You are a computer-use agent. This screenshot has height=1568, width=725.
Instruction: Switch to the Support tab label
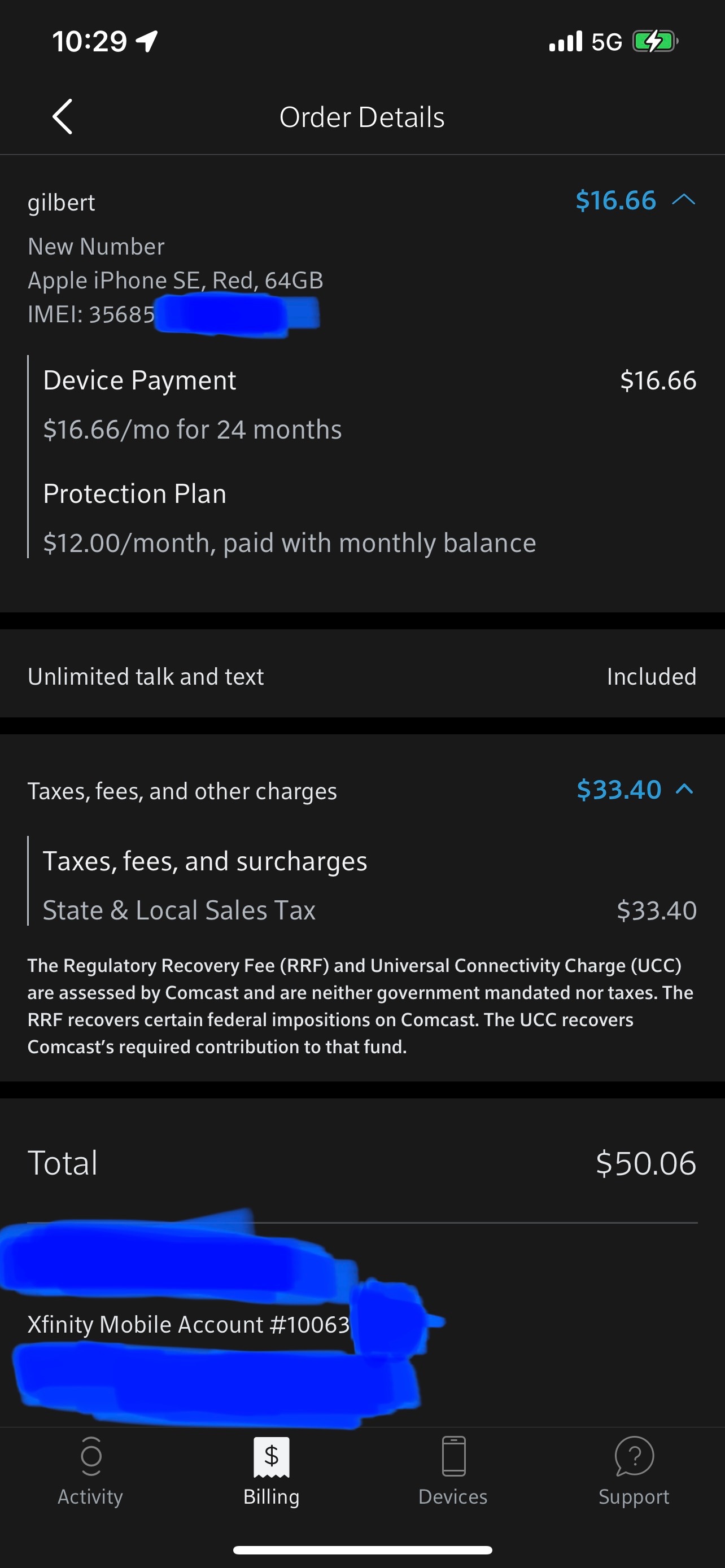634,1497
